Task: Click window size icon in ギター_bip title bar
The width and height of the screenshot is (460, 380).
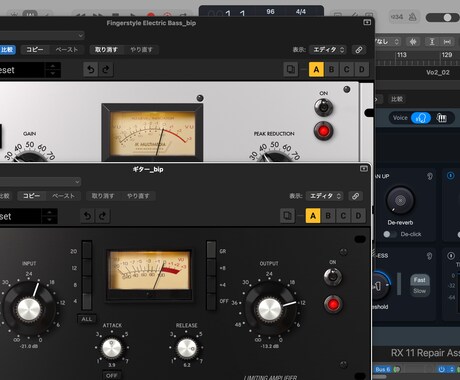Action: coord(364,169)
